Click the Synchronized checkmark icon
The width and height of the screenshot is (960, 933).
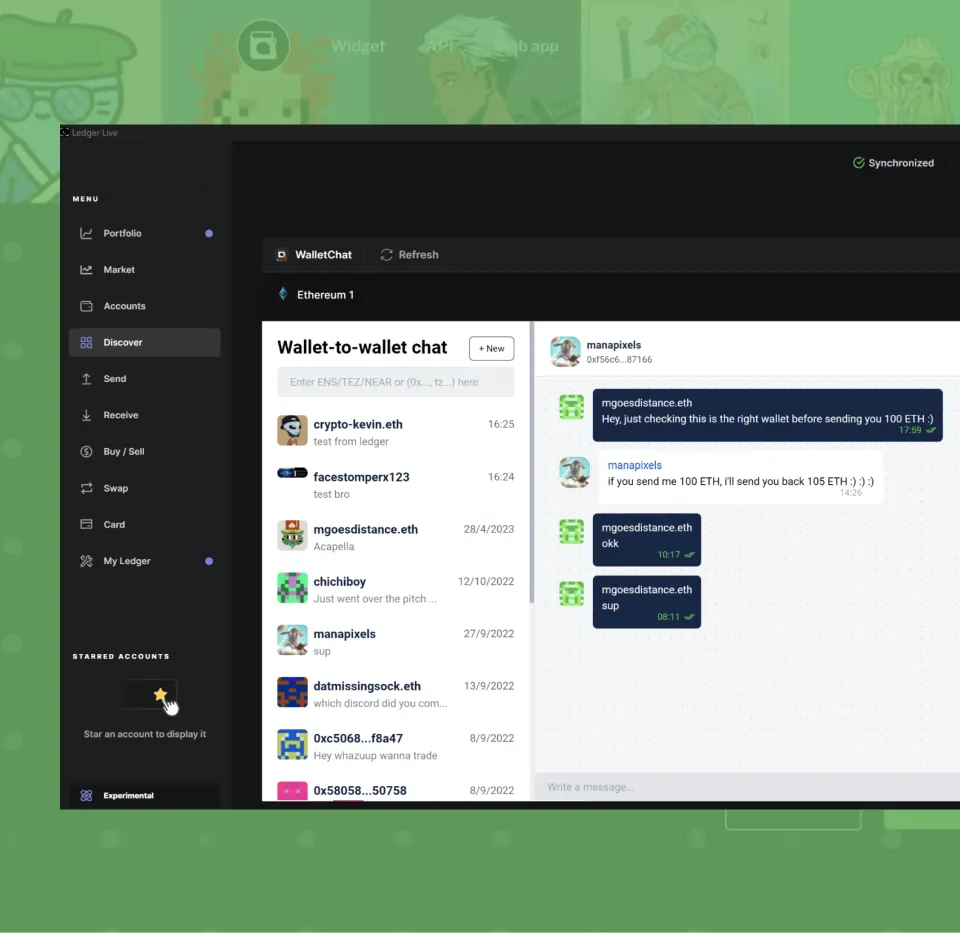858,163
